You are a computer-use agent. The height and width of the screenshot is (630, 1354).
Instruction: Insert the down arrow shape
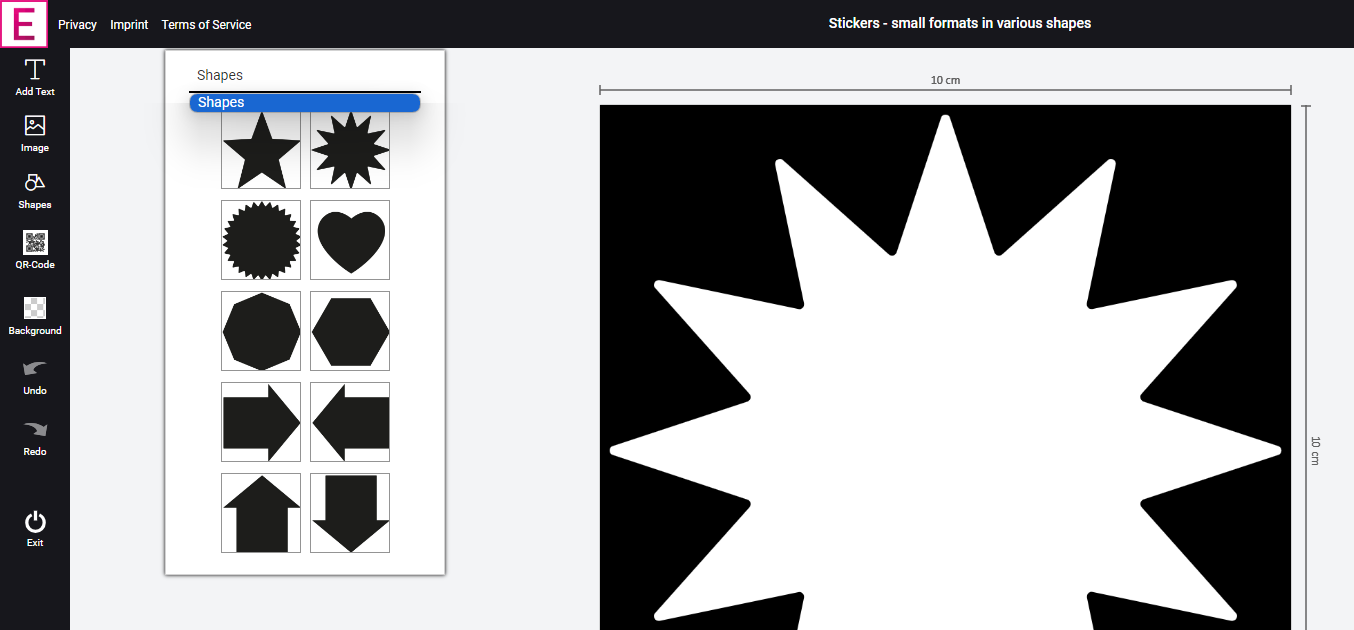click(x=350, y=513)
